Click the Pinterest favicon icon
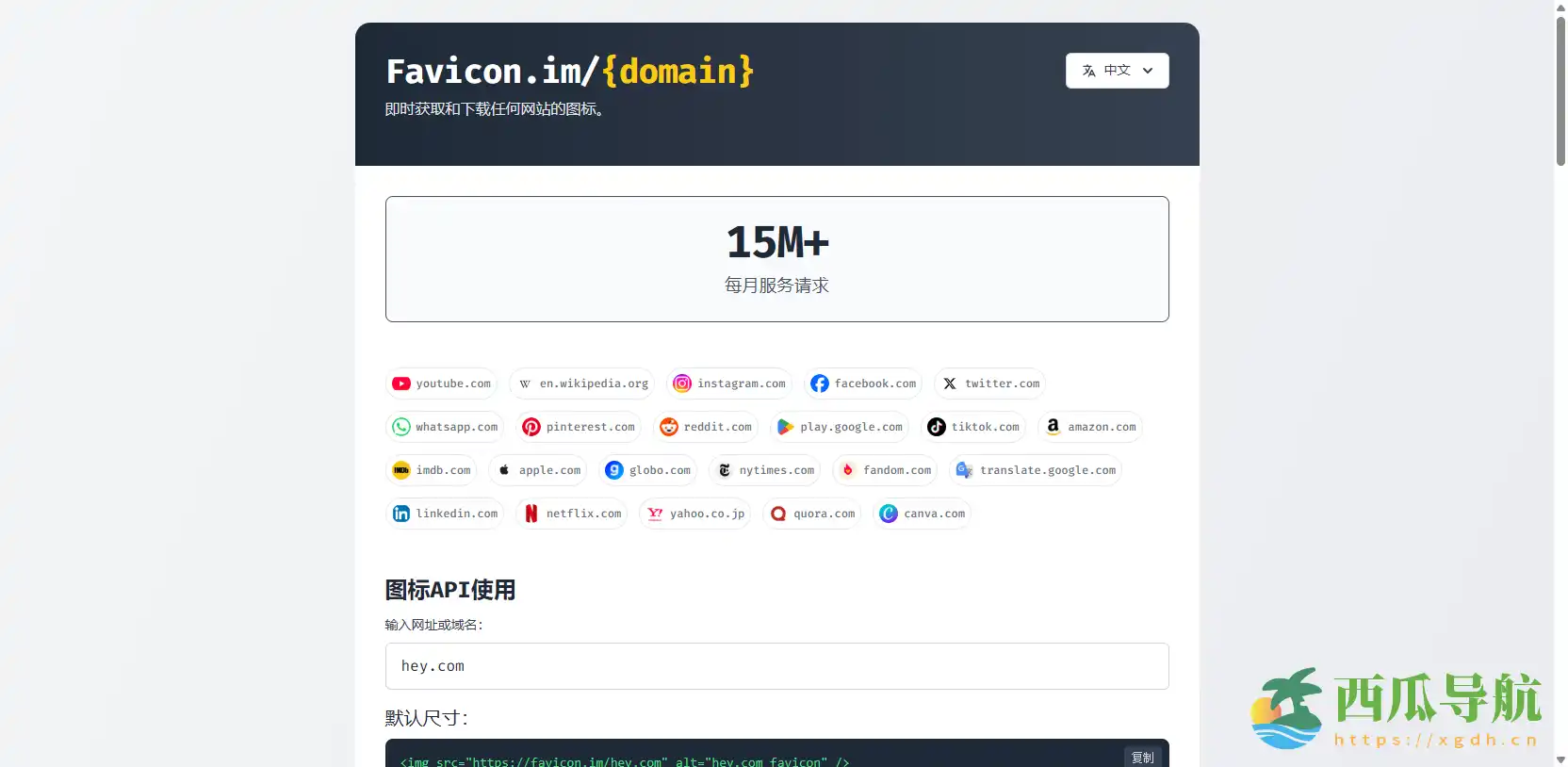This screenshot has height=767, width=1568. coord(531,427)
